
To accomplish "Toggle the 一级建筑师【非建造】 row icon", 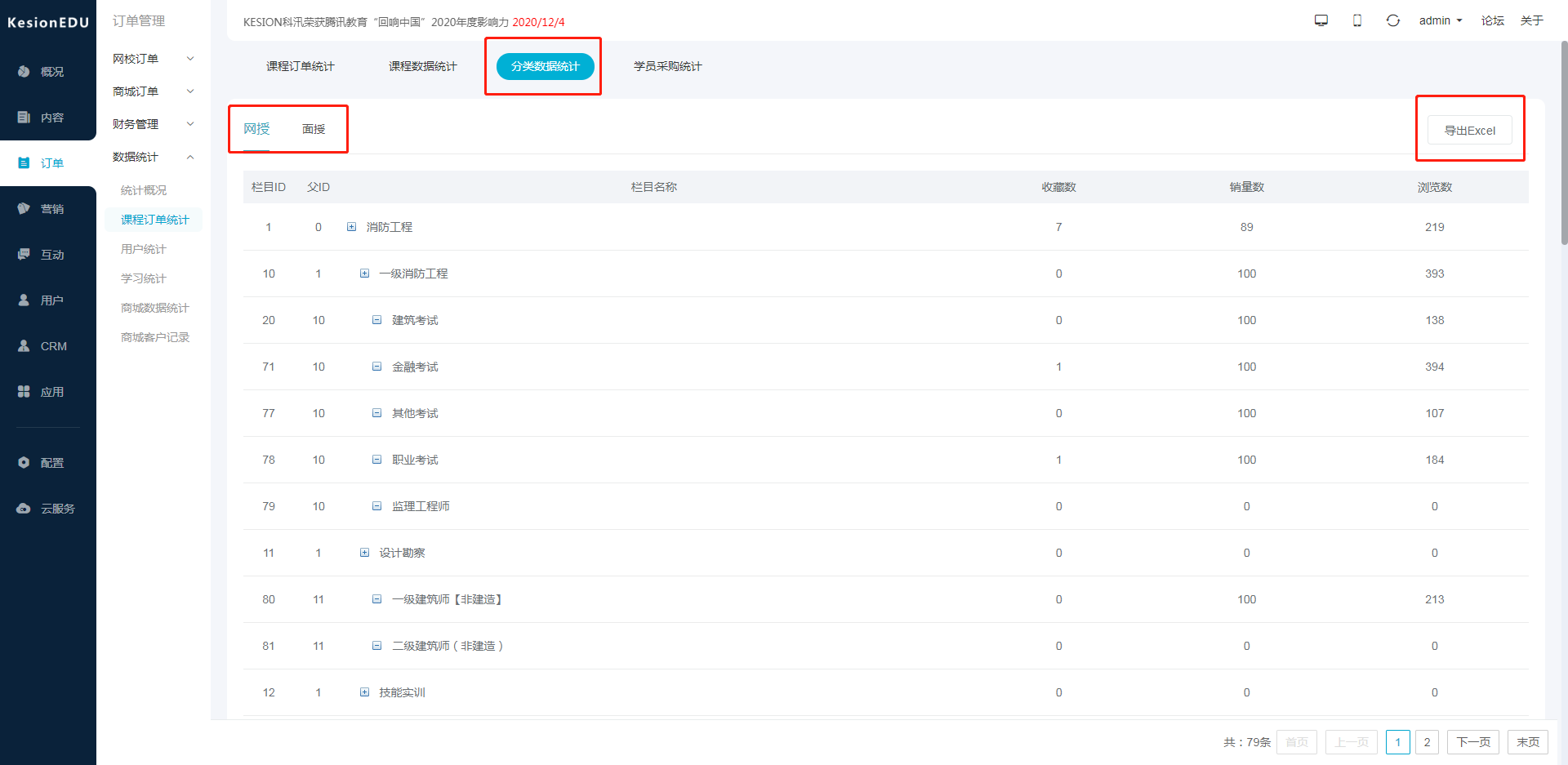I will 376,599.
